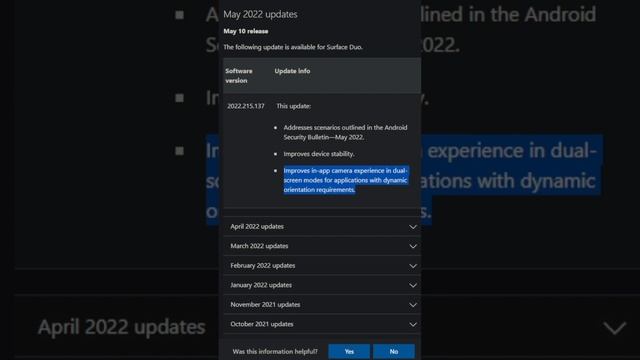Click 'This update:' text
Screen dimensions: 640x360
[x=293, y=106]
